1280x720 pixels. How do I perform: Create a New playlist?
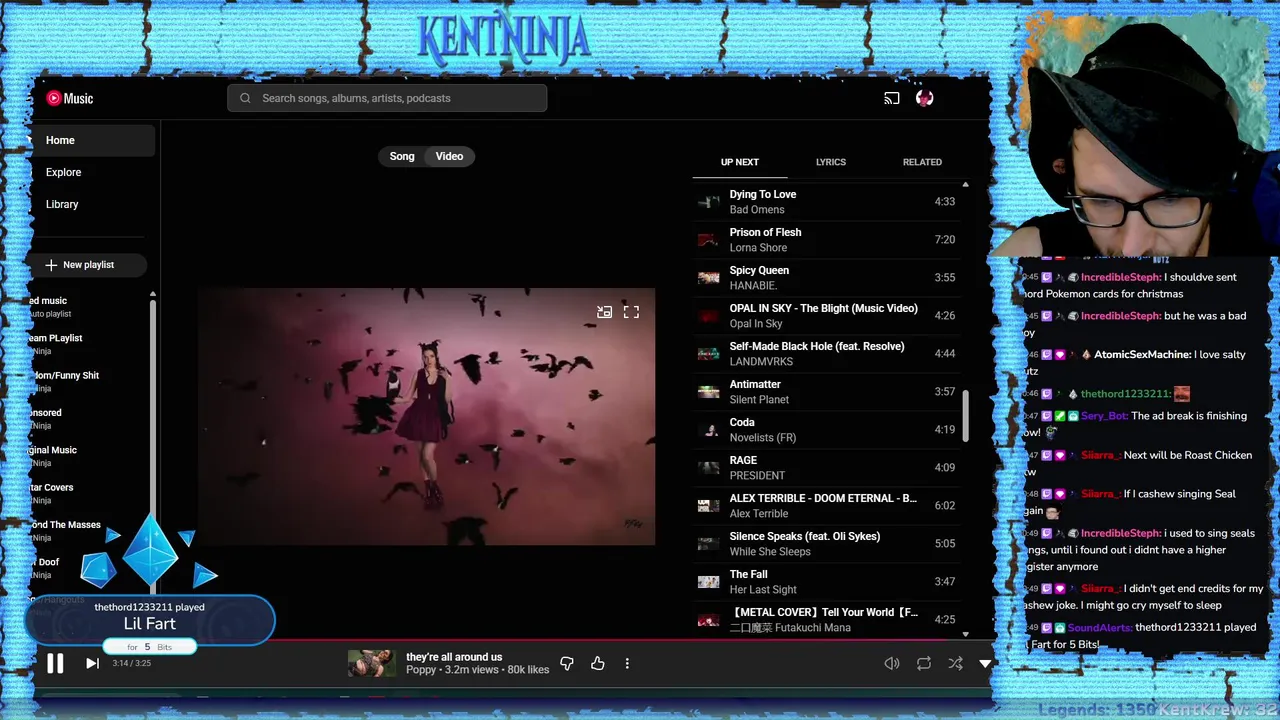pos(88,265)
